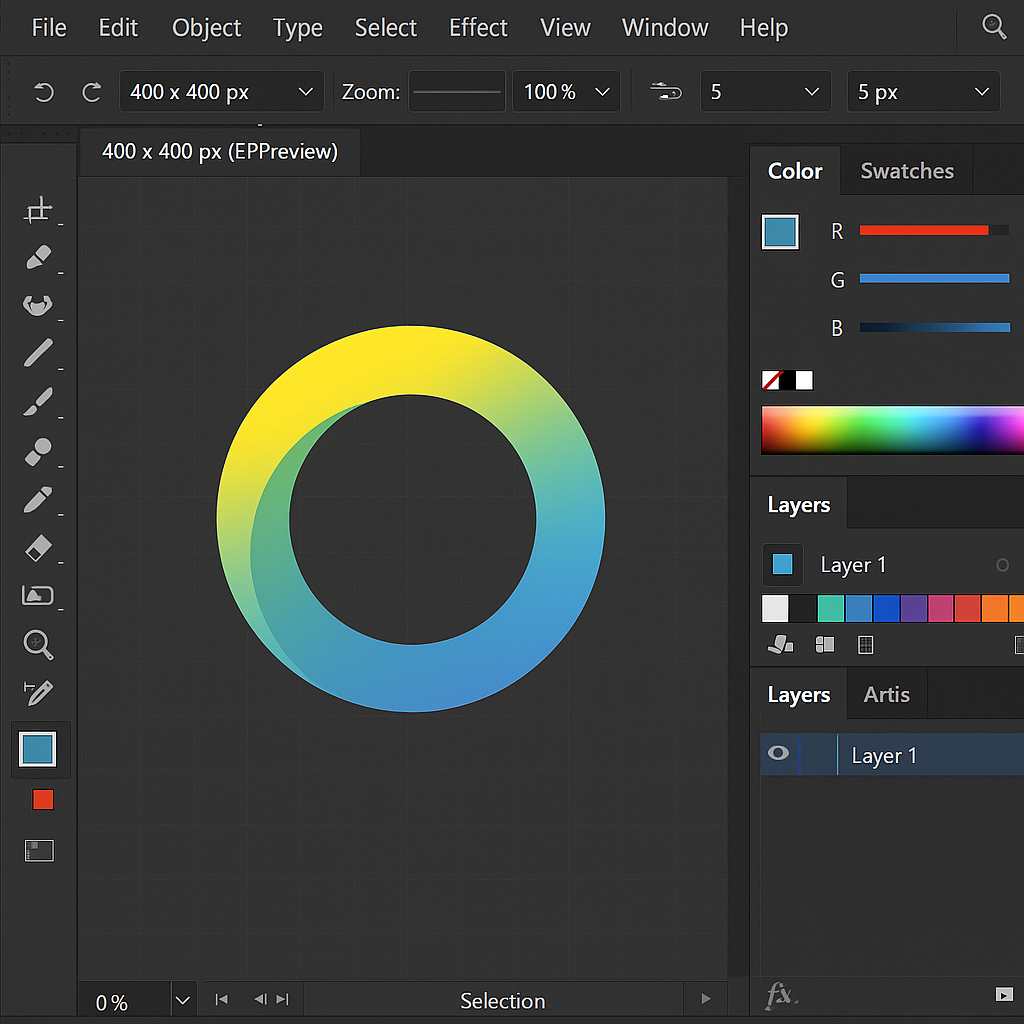Screen dimensions: 1024x1024
Task: Select the Zoom magnifier tool
Action: [38, 645]
